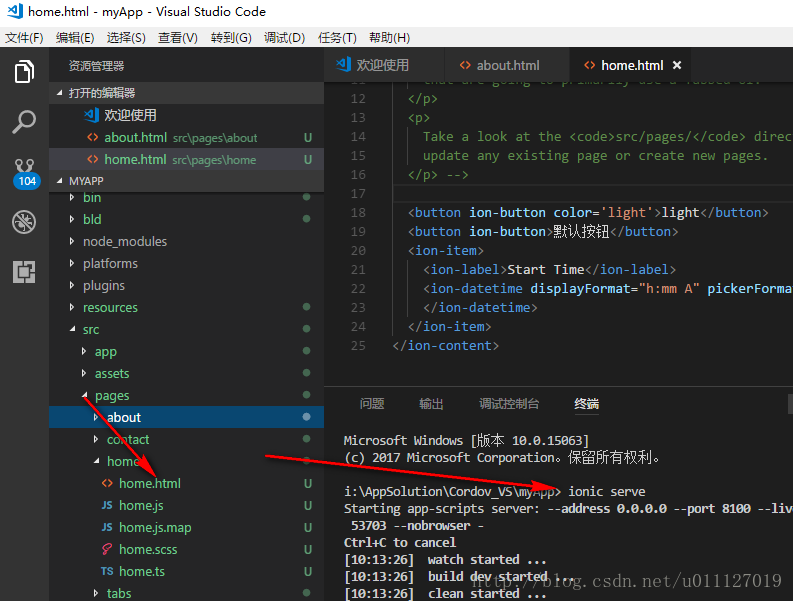The width and height of the screenshot is (793, 601).
Task: Select about.html in open editors list
Action: 186,137
